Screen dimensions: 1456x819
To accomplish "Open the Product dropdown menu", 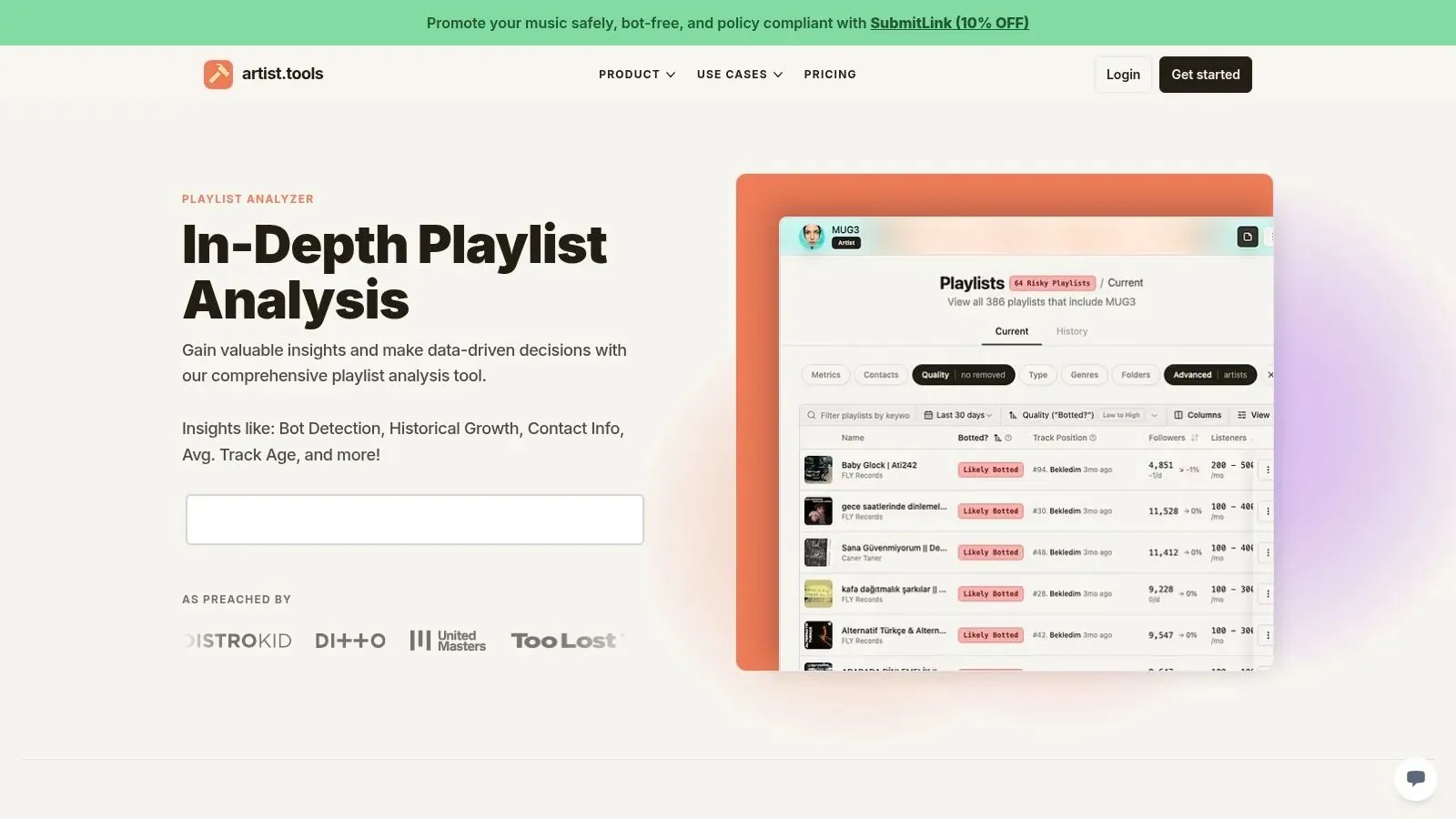I will click(x=637, y=75).
